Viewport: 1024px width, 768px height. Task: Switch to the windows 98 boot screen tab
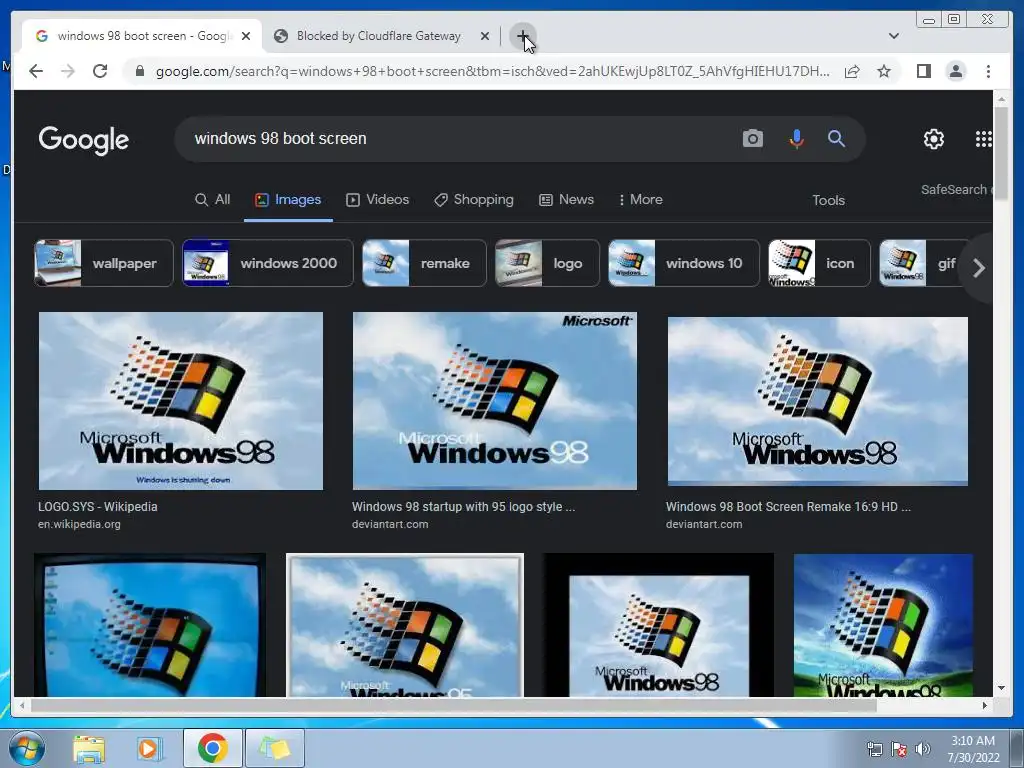140,36
